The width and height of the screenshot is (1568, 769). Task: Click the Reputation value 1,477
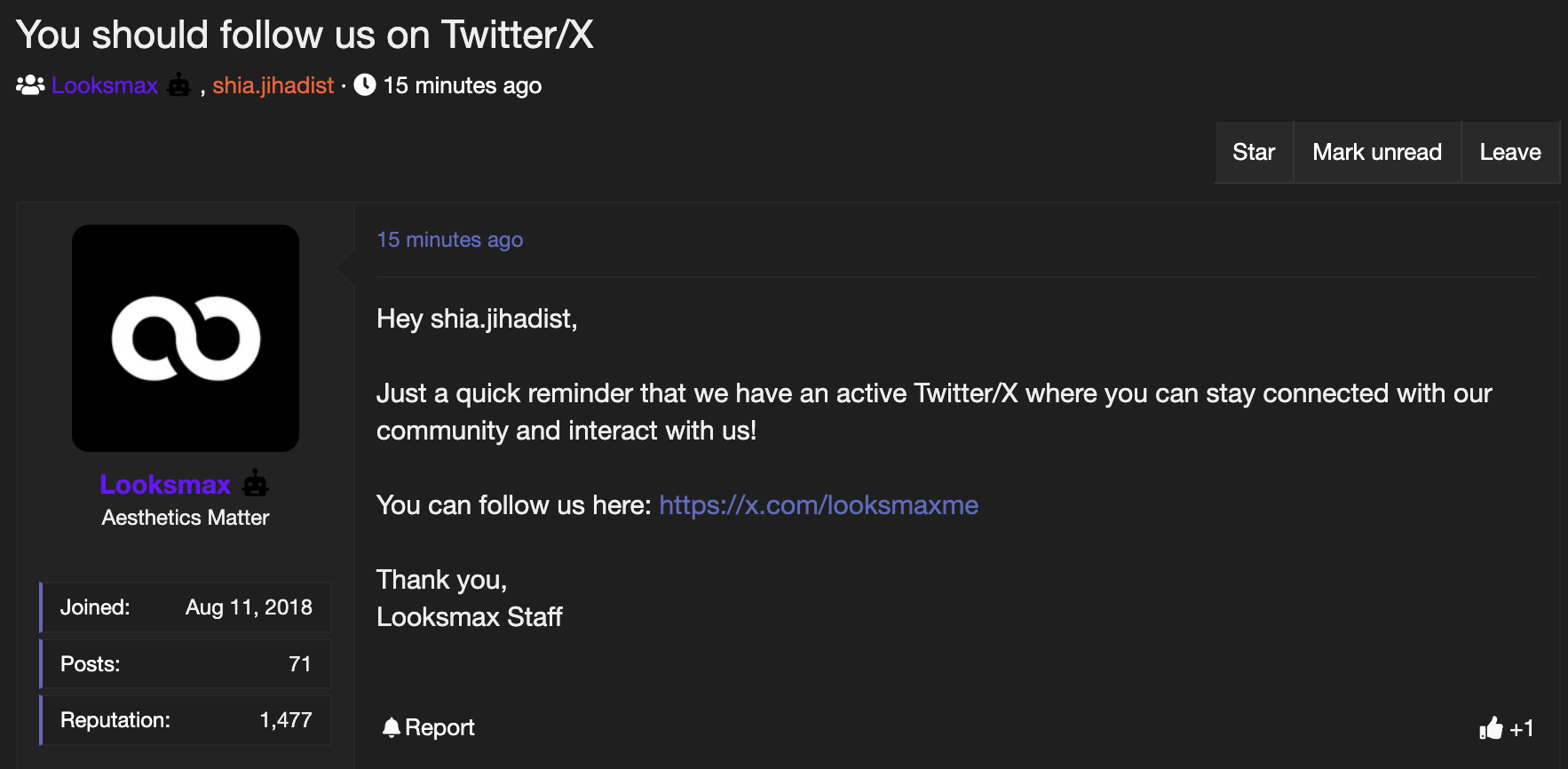pyautogui.click(x=285, y=719)
